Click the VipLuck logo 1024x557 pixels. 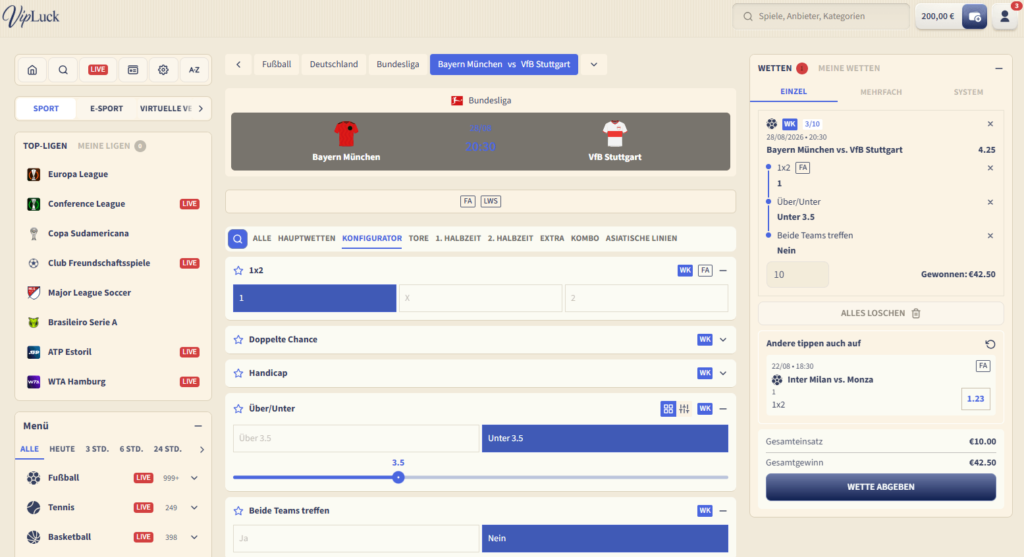[x=31, y=16]
